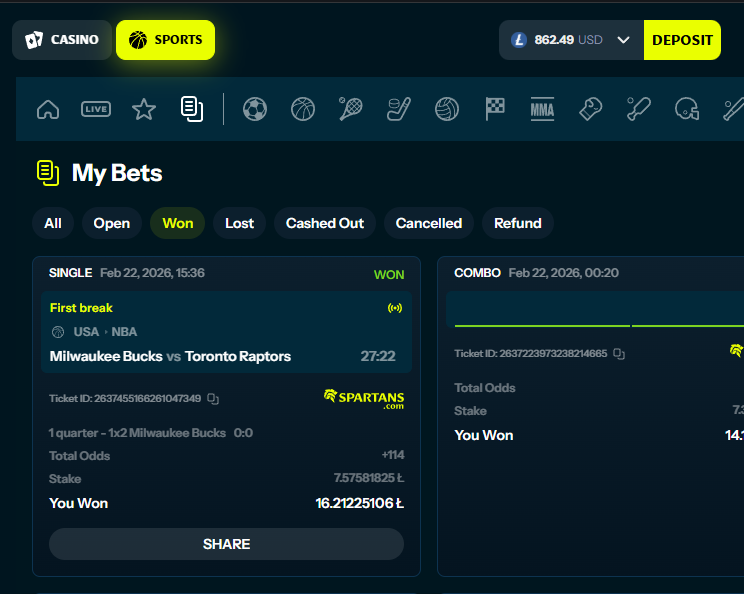Select the Basketball sport icon
The width and height of the screenshot is (744, 594).
(303, 110)
